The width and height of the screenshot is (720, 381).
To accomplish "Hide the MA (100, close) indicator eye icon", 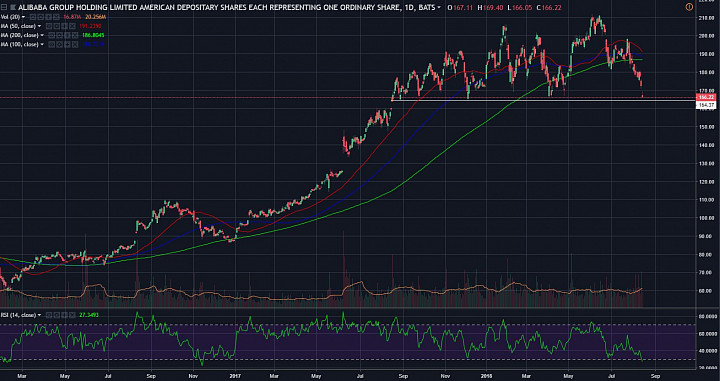I will pos(51,45).
